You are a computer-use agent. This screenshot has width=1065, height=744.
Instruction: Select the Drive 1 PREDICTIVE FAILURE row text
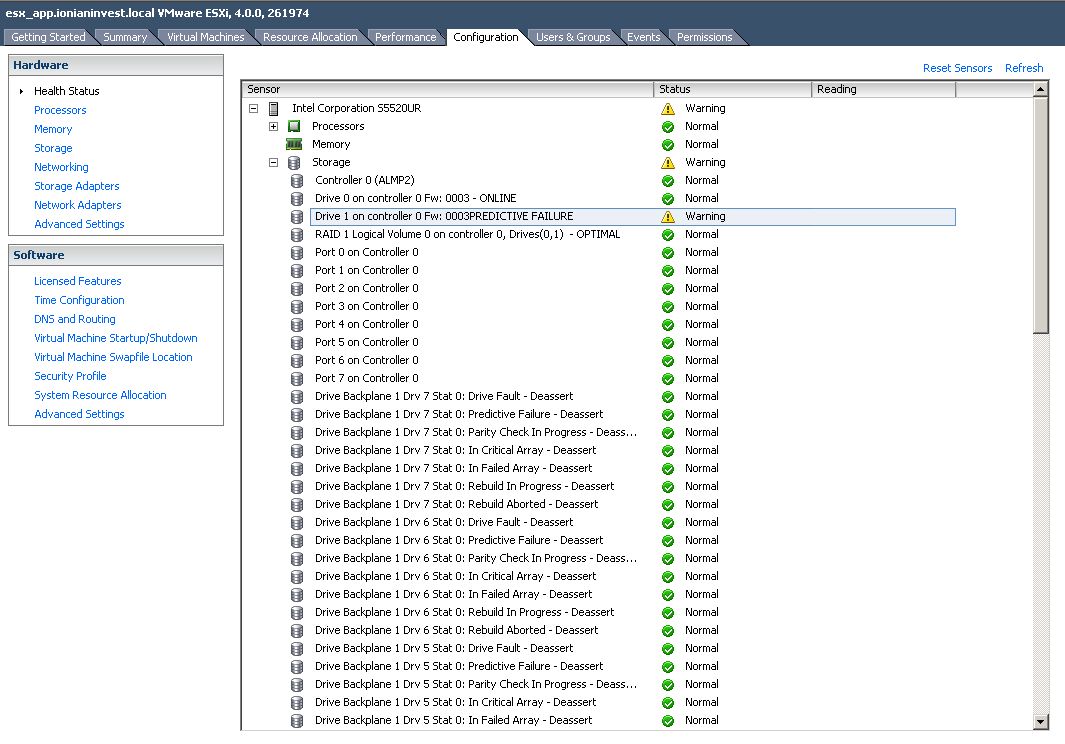(x=444, y=217)
